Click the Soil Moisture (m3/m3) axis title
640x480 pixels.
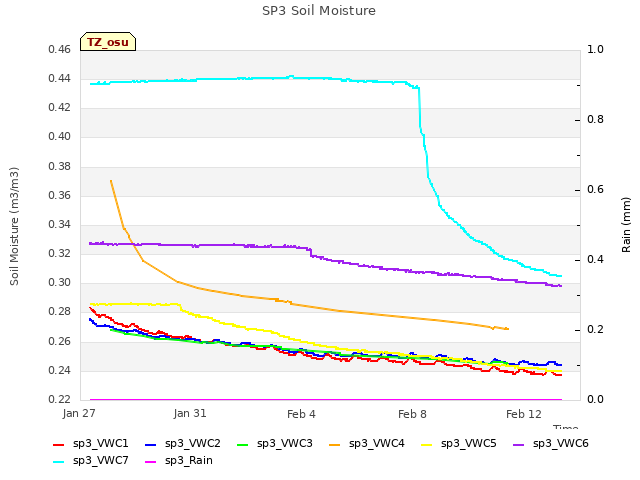[14, 226]
